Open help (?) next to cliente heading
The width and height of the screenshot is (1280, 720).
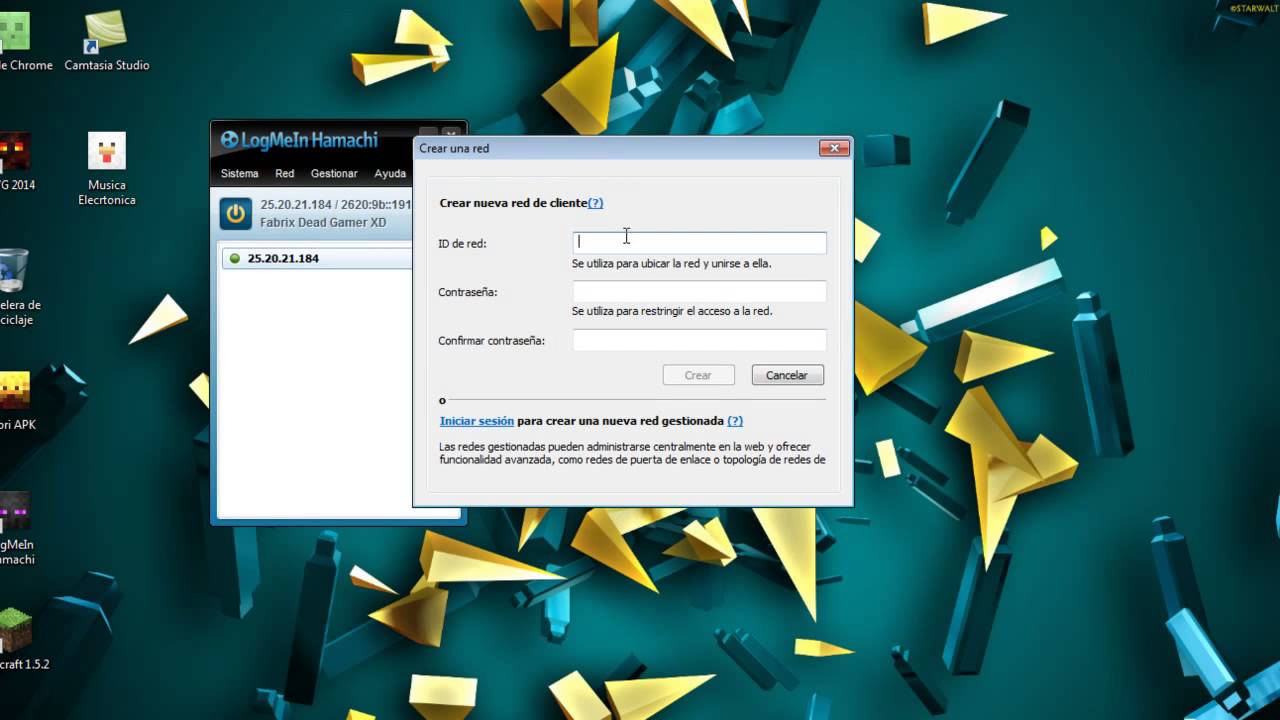[595, 203]
